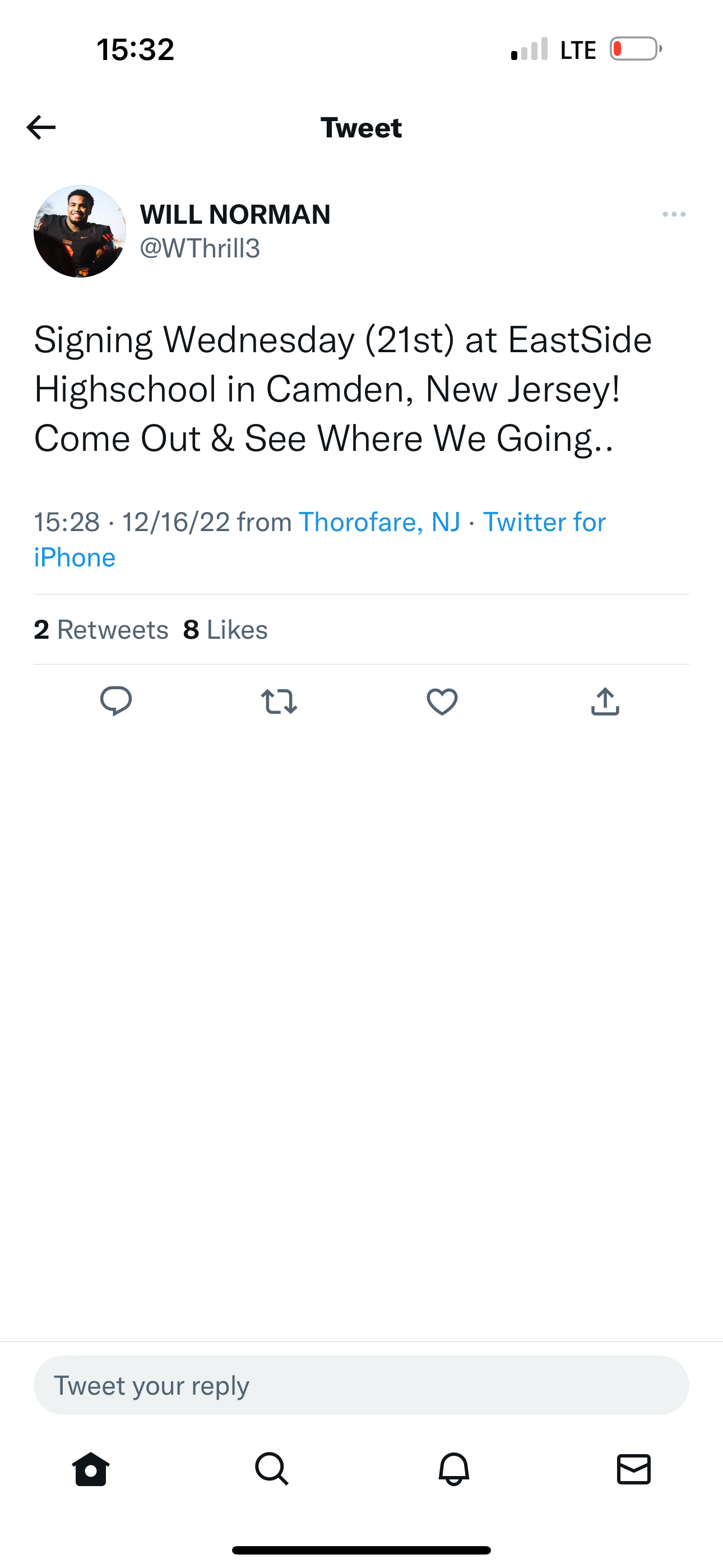
Task: Tap the retweet arrows icon
Action: point(279,701)
